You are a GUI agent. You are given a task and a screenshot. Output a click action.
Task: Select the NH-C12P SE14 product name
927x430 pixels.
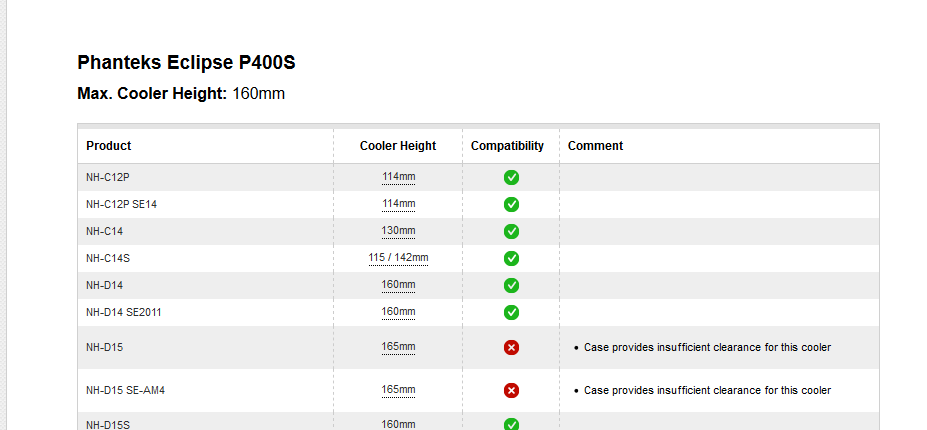[x=121, y=205]
